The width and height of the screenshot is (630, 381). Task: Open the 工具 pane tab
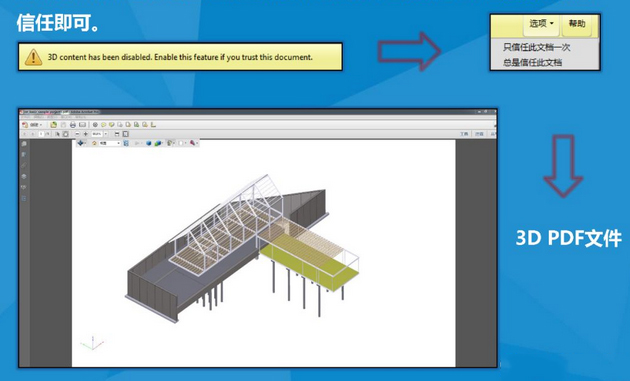click(x=464, y=134)
